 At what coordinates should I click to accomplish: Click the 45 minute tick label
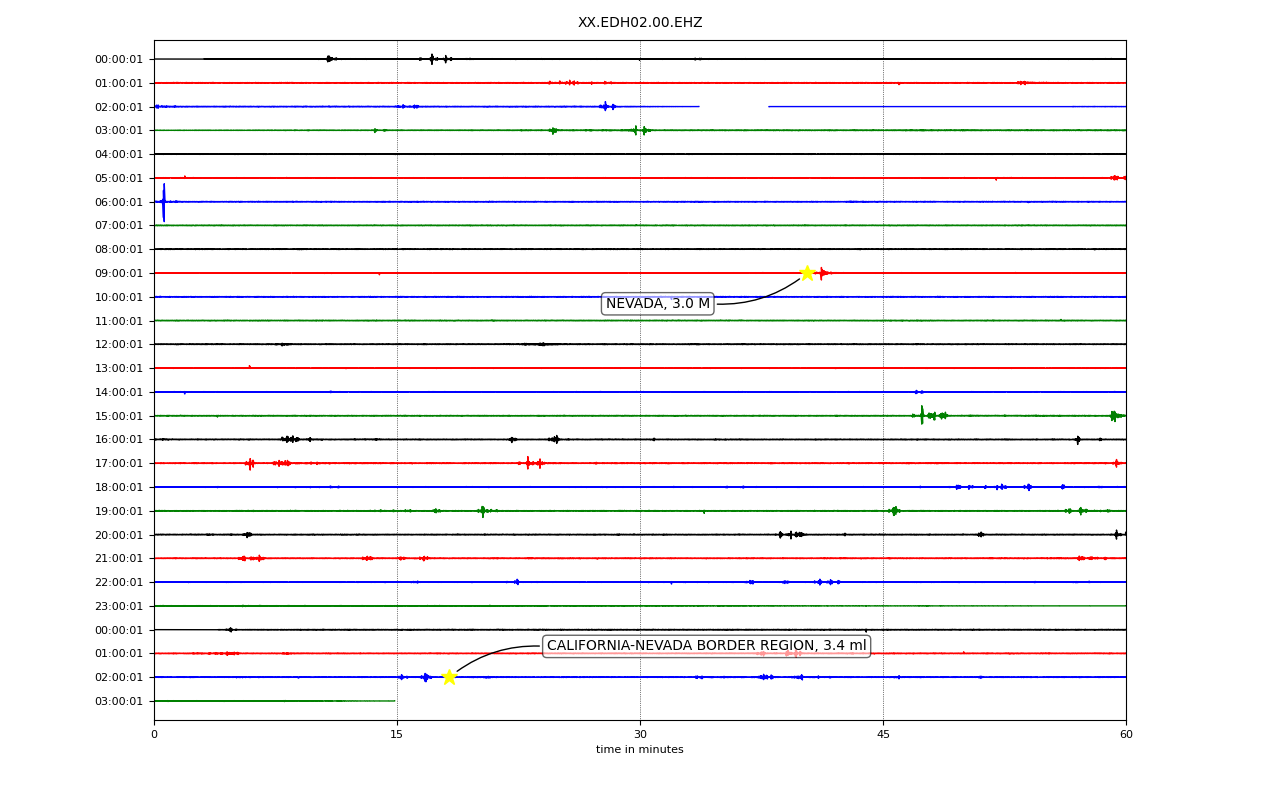883,735
